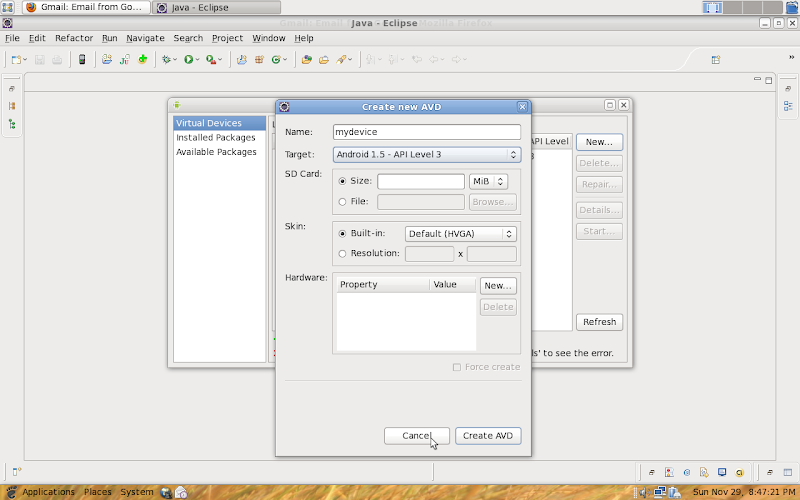800x500 pixels.
Task: Click the green Run toolbar icon
Action: 188,60
